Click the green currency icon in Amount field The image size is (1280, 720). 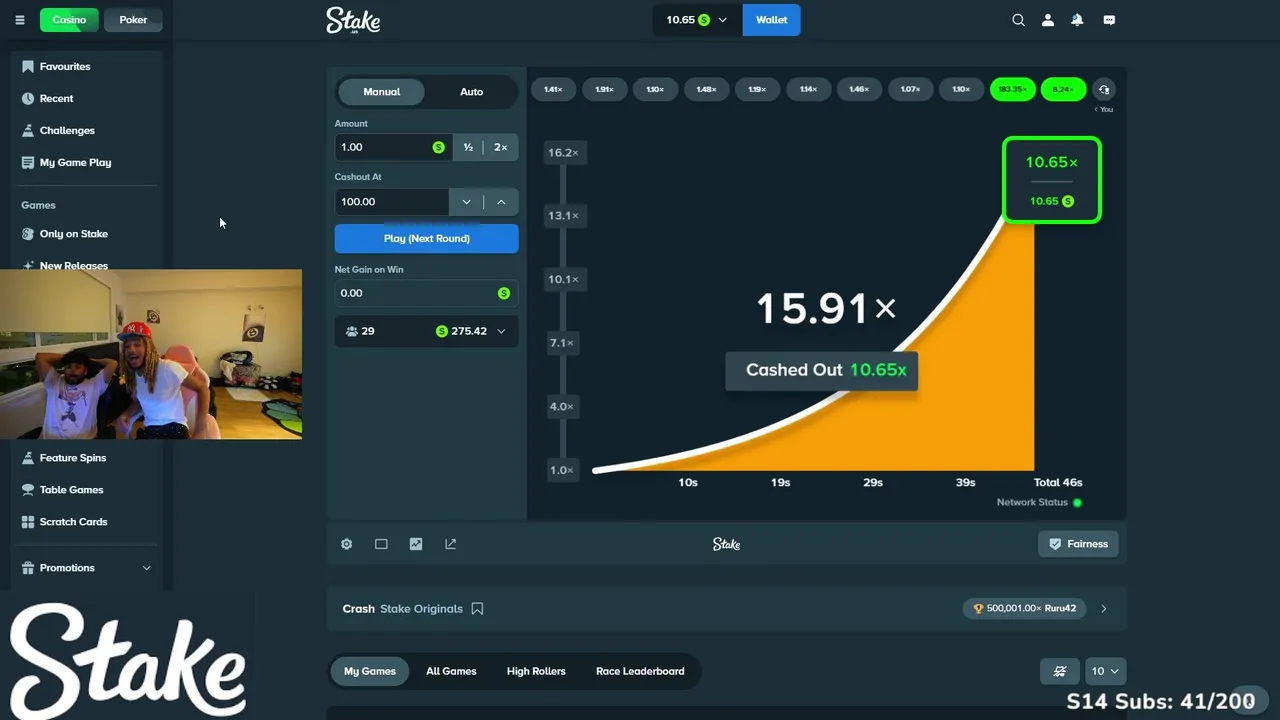[x=438, y=147]
